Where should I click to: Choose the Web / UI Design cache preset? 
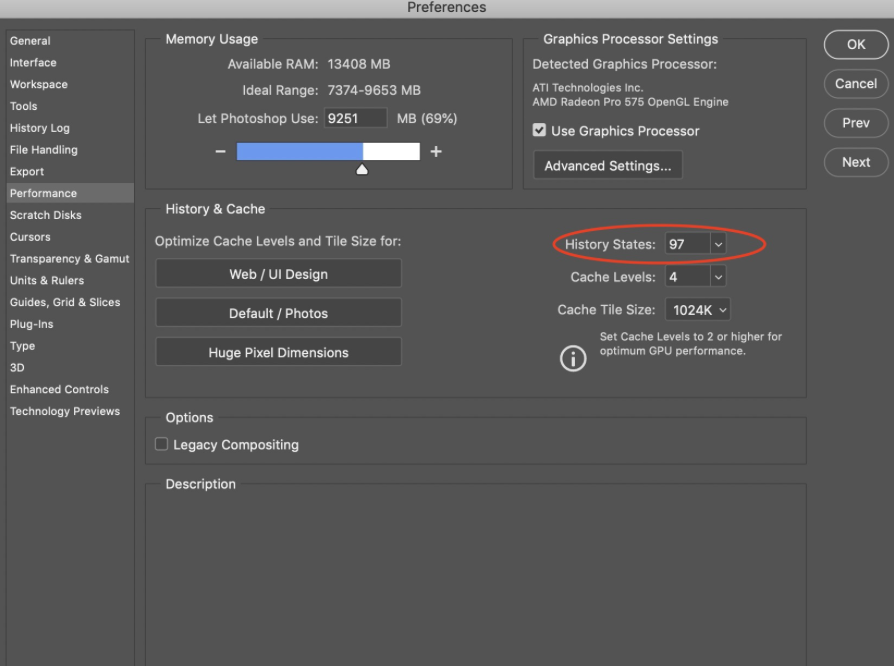coord(278,273)
